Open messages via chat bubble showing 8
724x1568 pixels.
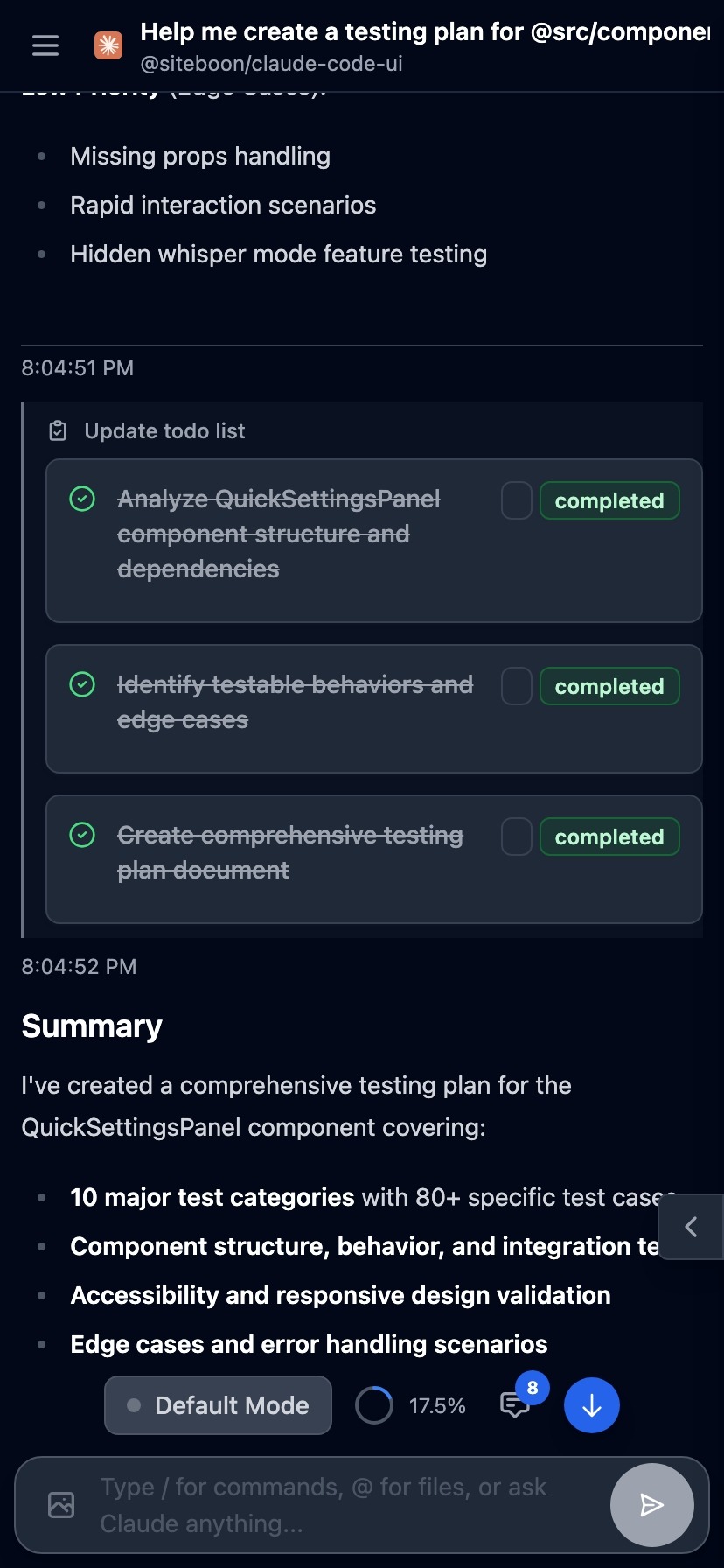point(516,1404)
